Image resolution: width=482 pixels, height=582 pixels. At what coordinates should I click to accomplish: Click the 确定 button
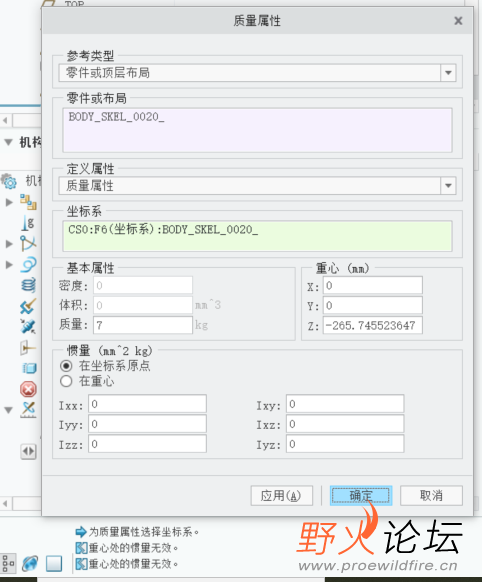361,496
